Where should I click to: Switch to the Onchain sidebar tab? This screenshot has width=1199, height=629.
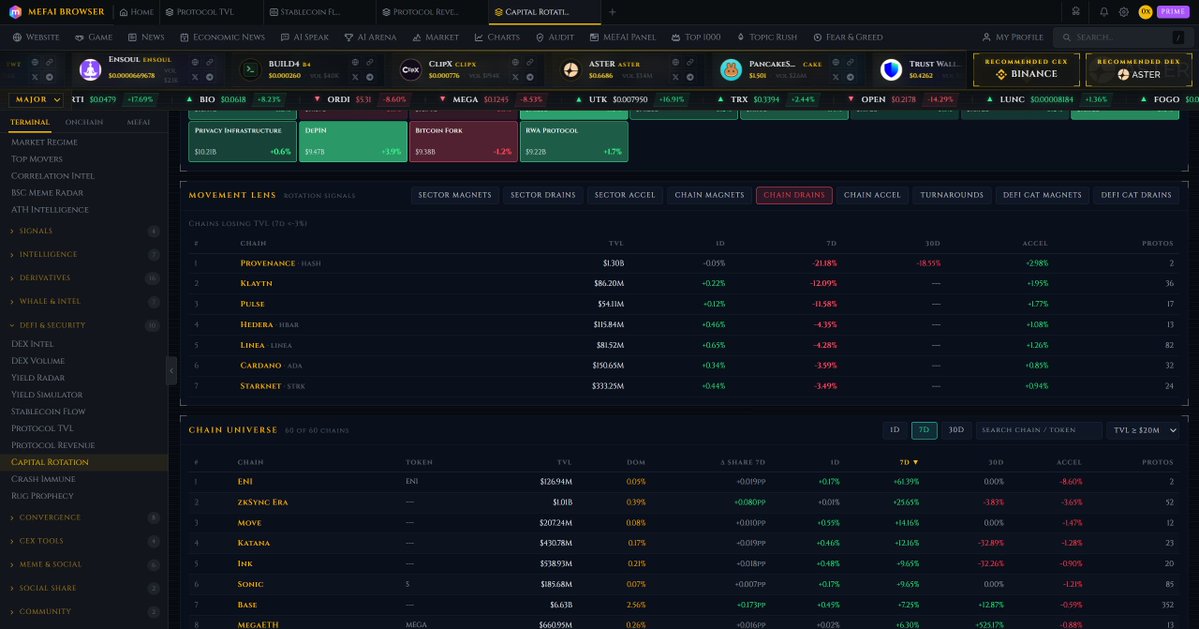click(x=84, y=122)
